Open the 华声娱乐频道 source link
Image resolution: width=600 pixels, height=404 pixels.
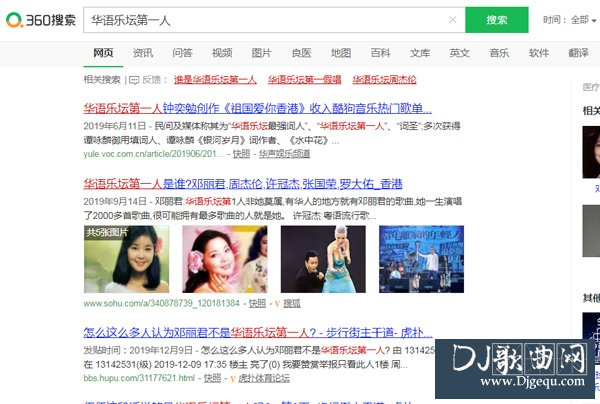click(284, 154)
